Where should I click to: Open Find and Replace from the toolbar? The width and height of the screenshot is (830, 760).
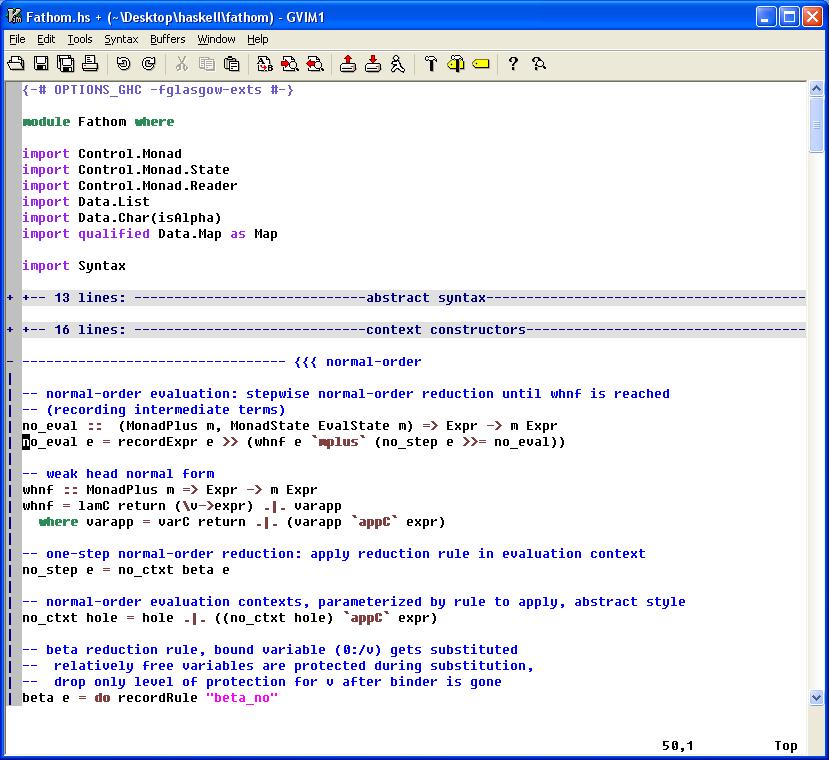tap(265, 64)
